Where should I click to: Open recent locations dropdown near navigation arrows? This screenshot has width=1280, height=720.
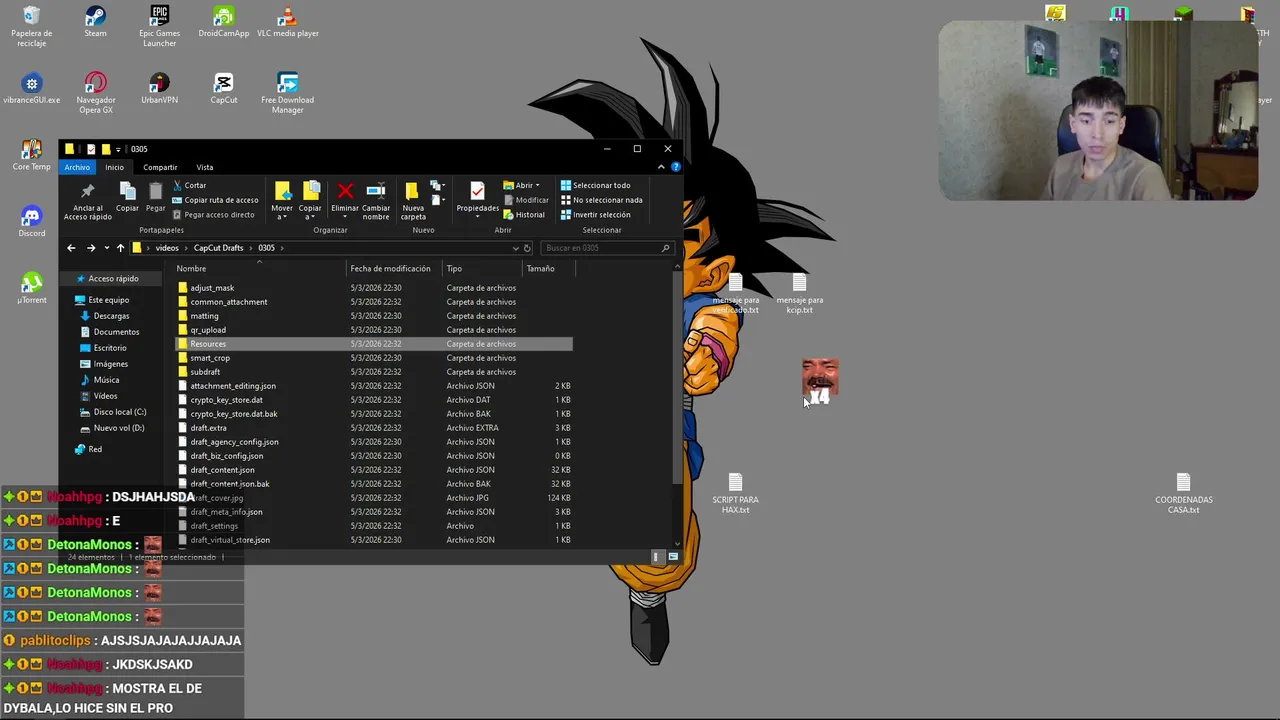105,248
